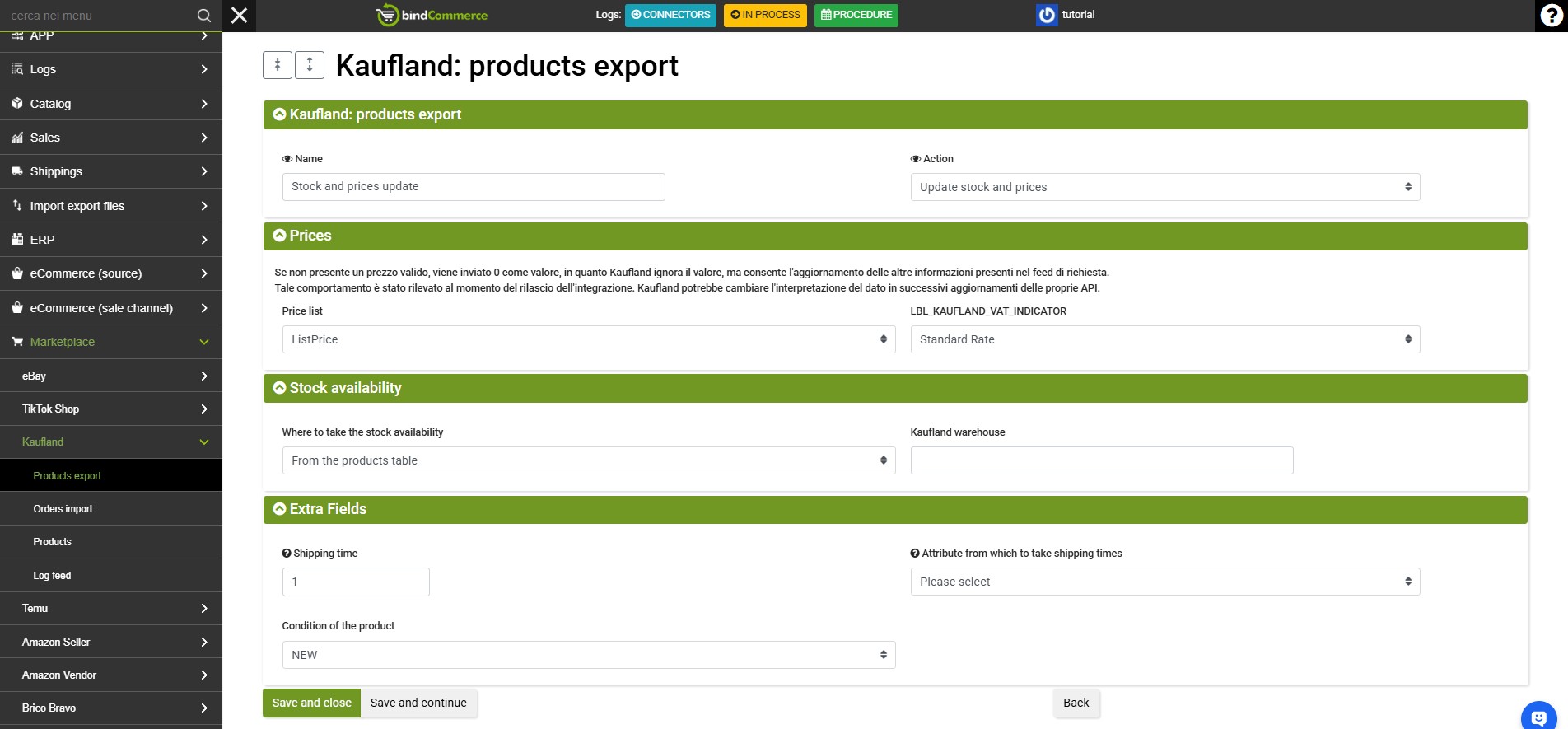1568x729 pixels.
Task: Focus the Shipping time input field
Action: pos(356,582)
